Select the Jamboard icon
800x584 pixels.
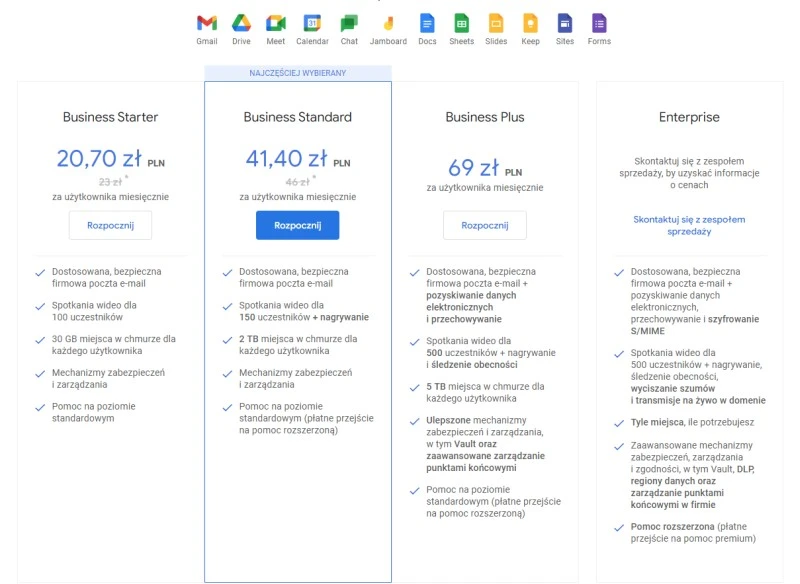click(x=388, y=22)
